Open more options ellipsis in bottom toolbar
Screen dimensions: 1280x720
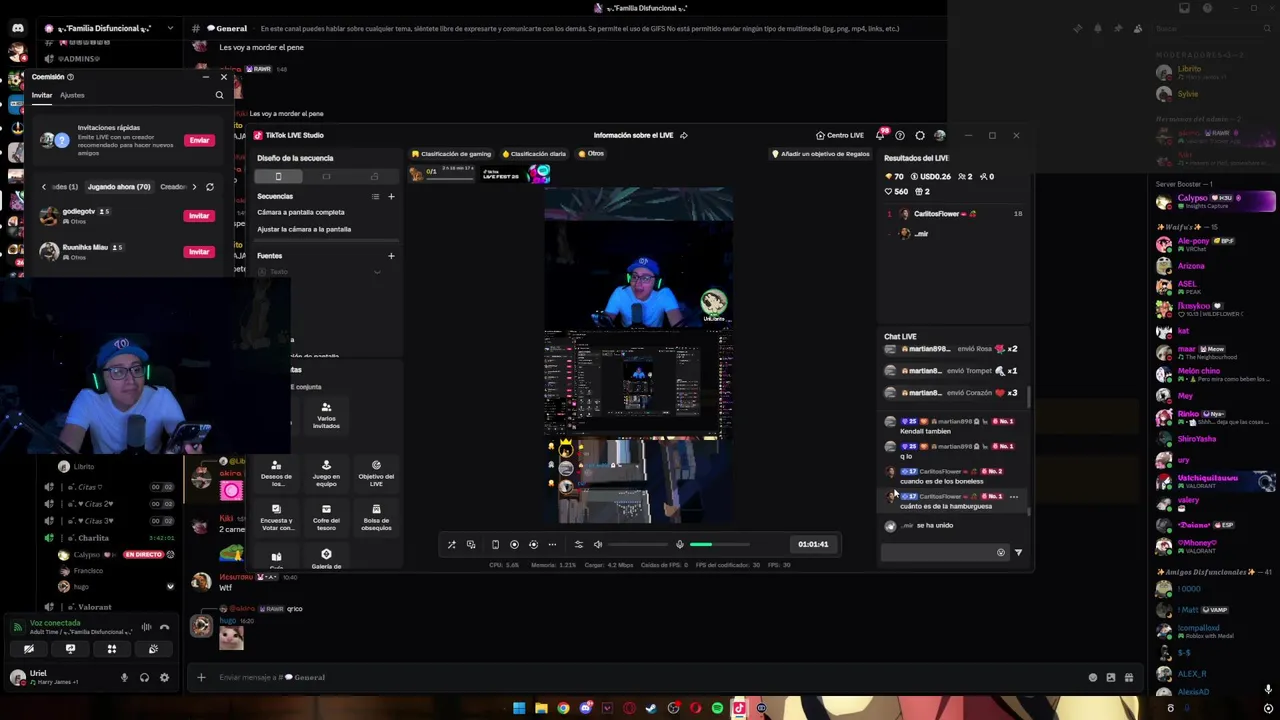(x=552, y=544)
